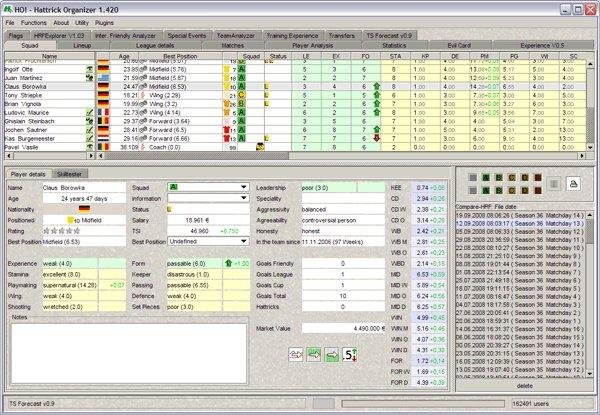Open the Squad dropdown in player details

click(x=243, y=187)
